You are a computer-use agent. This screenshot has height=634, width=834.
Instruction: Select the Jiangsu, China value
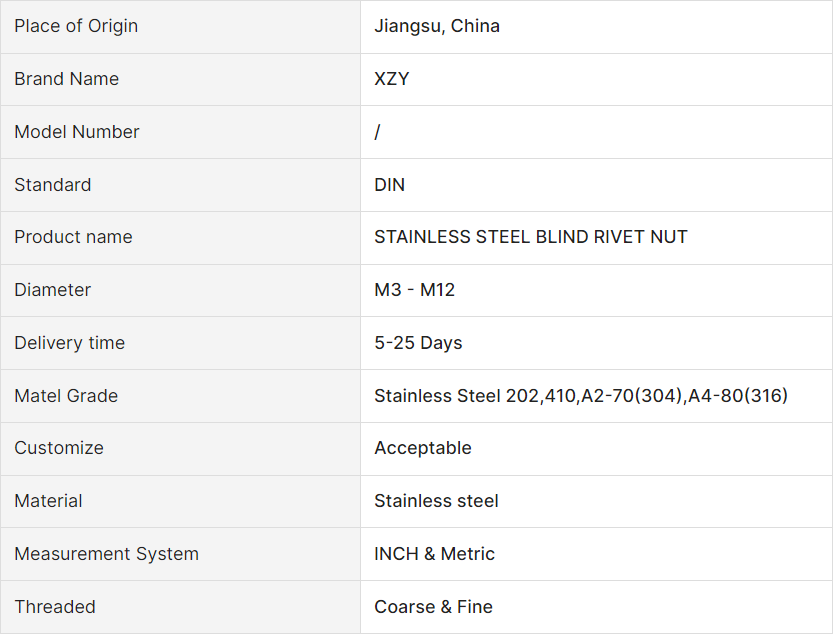pyautogui.click(x=437, y=26)
